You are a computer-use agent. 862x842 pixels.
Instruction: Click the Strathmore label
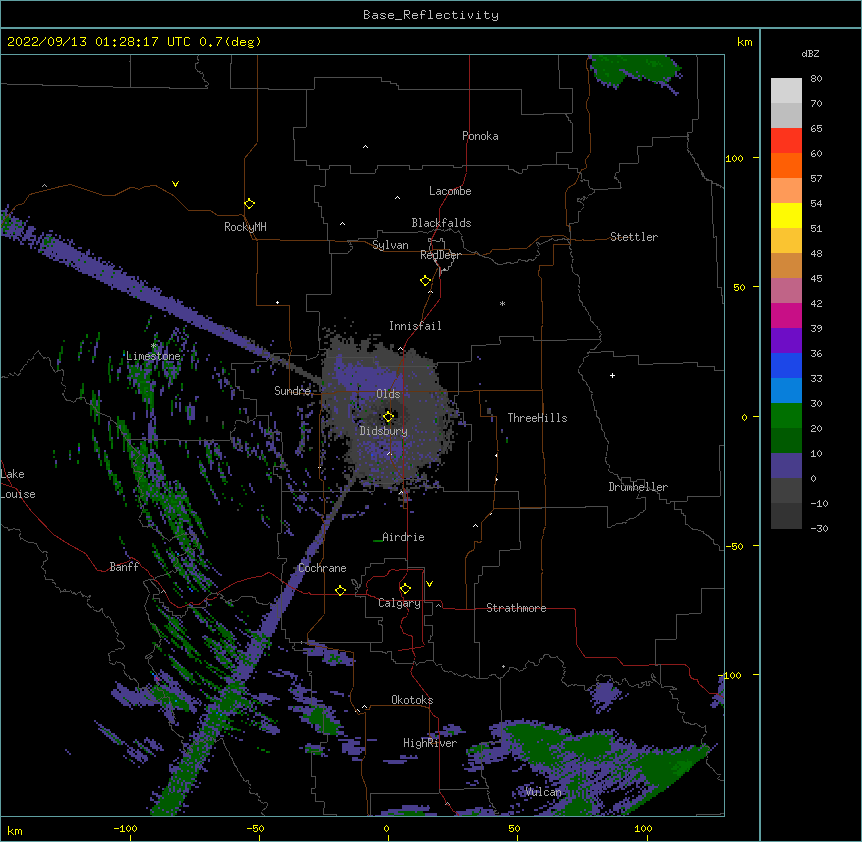[x=516, y=608]
